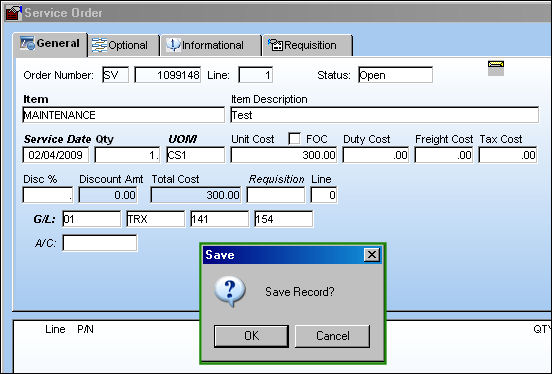Click the yellow note icon near Status

[496, 68]
